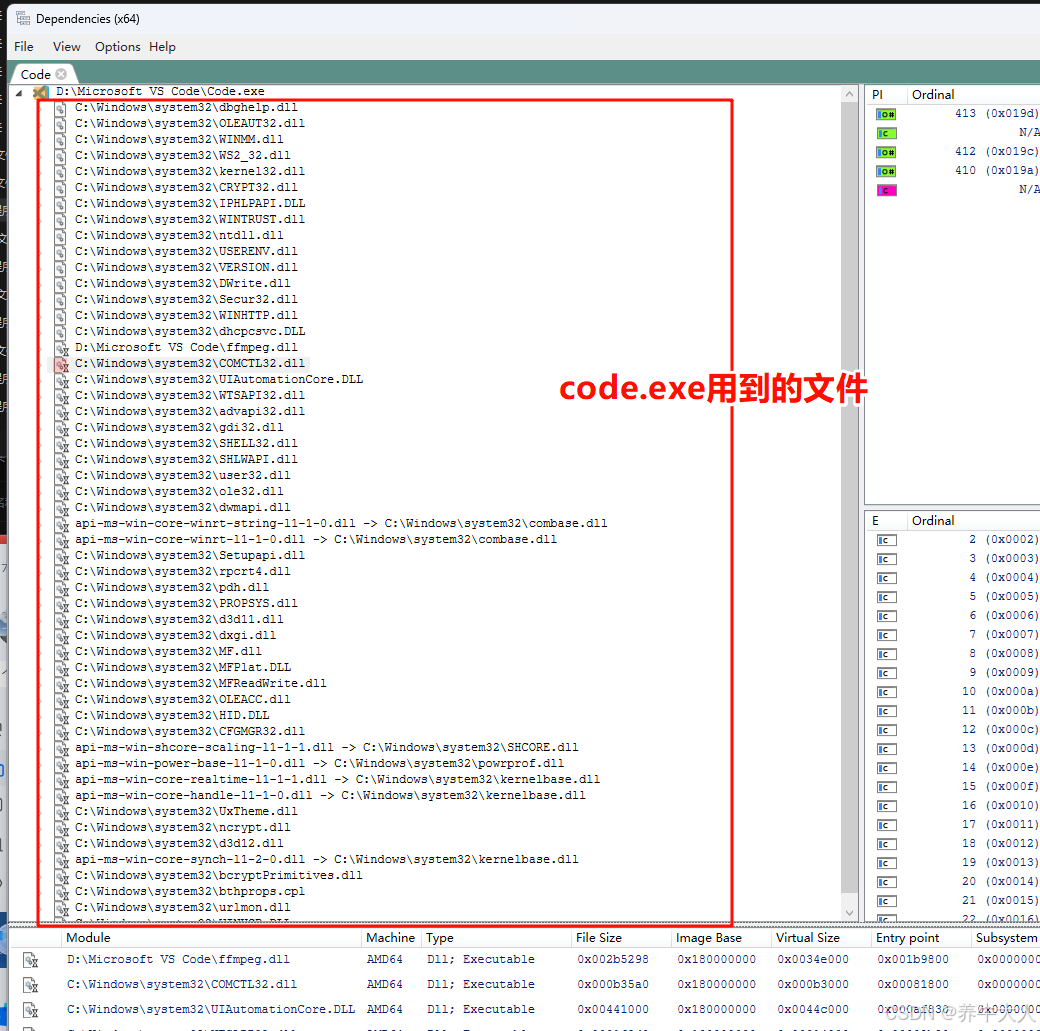Click the ffmpeg.dll tree module icon
Image resolution: width=1040 pixels, height=1031 pixels.
tap(62, 348)
